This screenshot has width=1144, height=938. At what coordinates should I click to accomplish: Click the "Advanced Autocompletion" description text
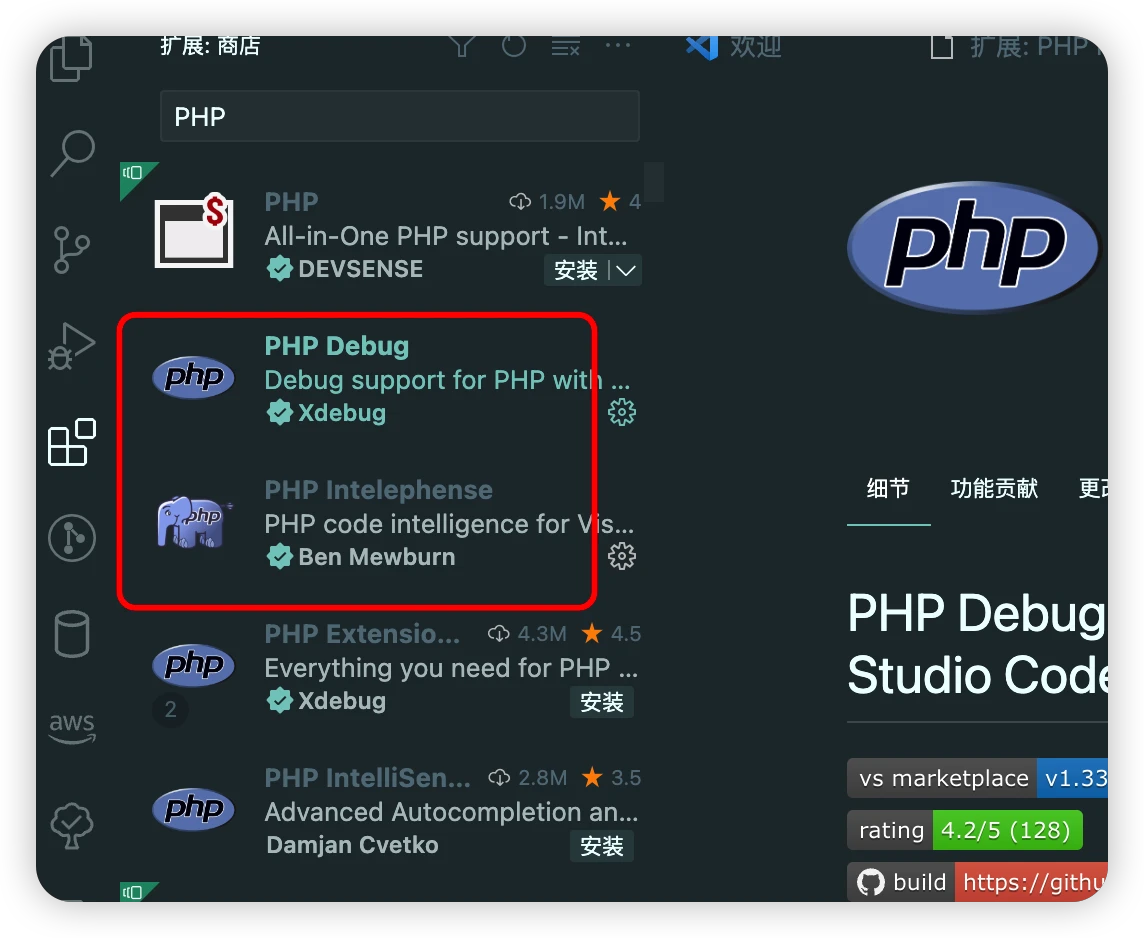(451, 811)
